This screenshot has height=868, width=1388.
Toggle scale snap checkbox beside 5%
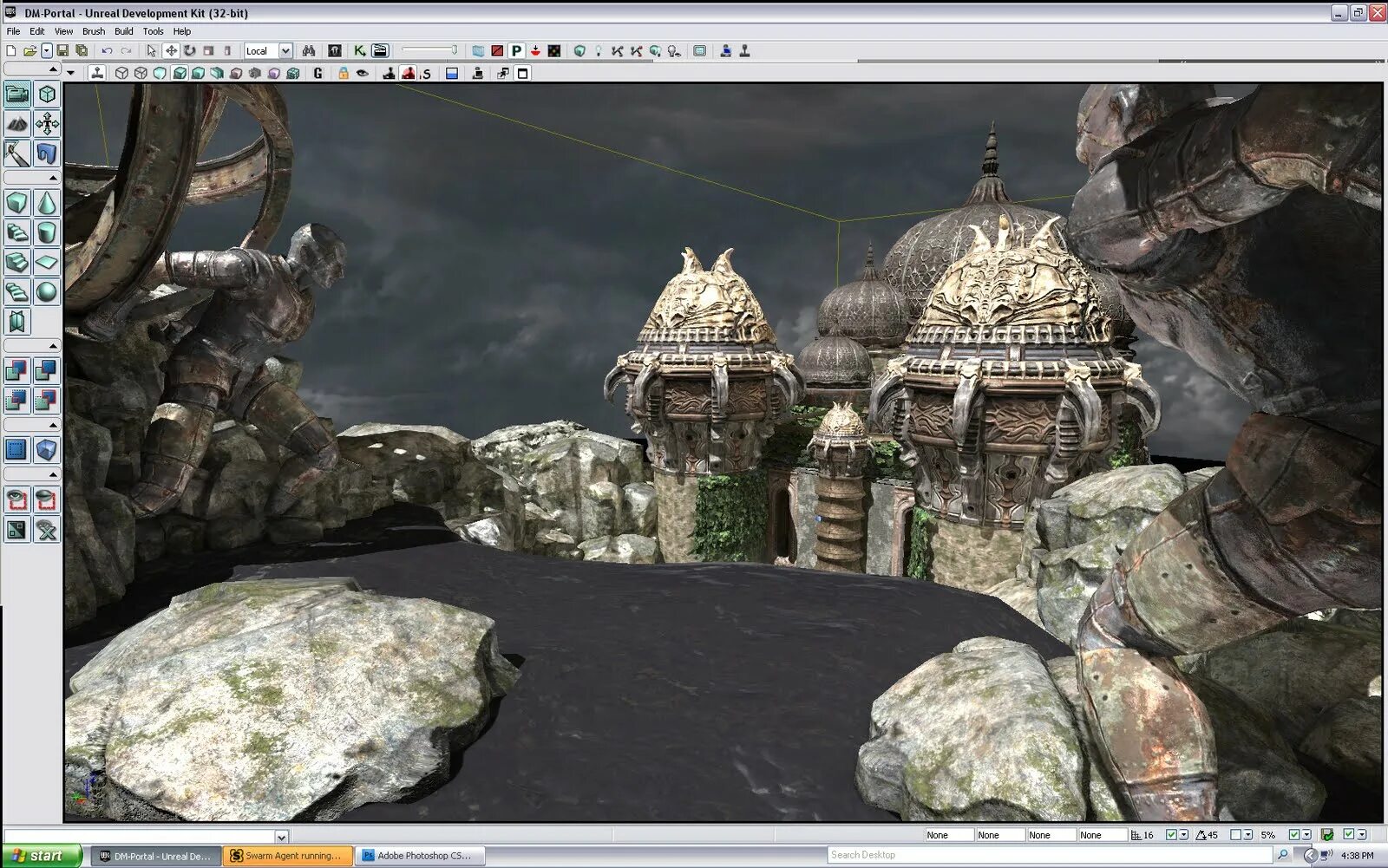click(x=1293, y=835)
